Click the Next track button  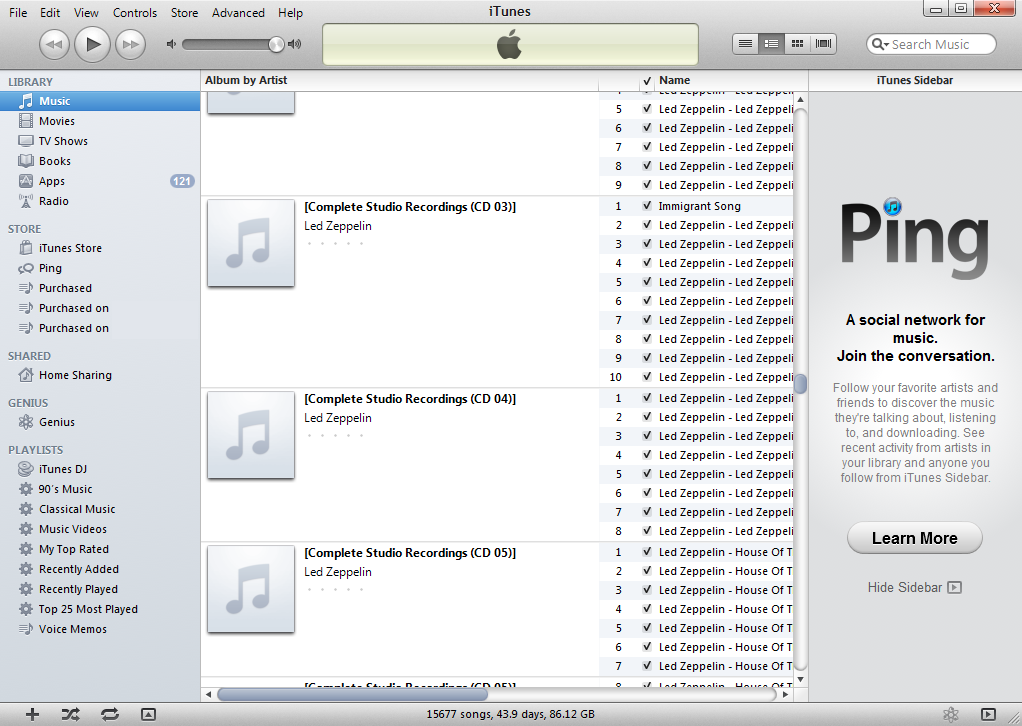130,44
